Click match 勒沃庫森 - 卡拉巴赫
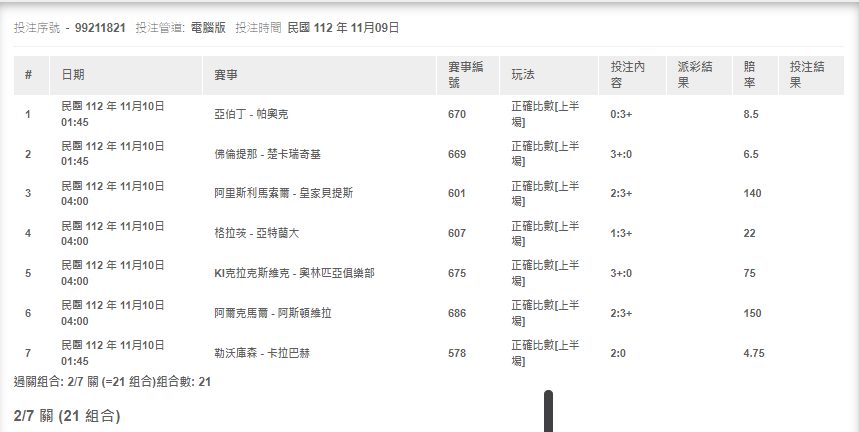Viewport: 859px width, 432px height. tap(262, 353)
